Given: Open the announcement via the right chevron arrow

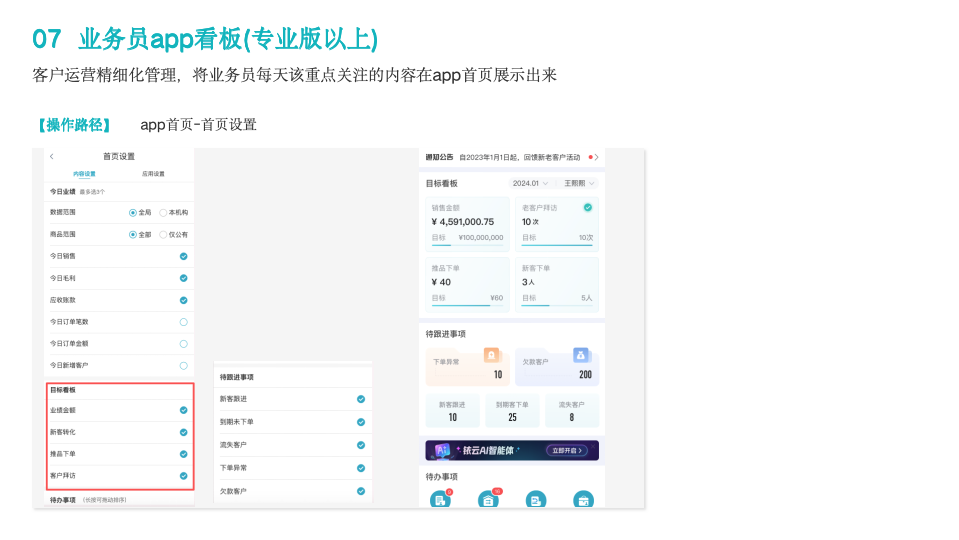Looking at the screenshot, I should (x=596, y=157).
